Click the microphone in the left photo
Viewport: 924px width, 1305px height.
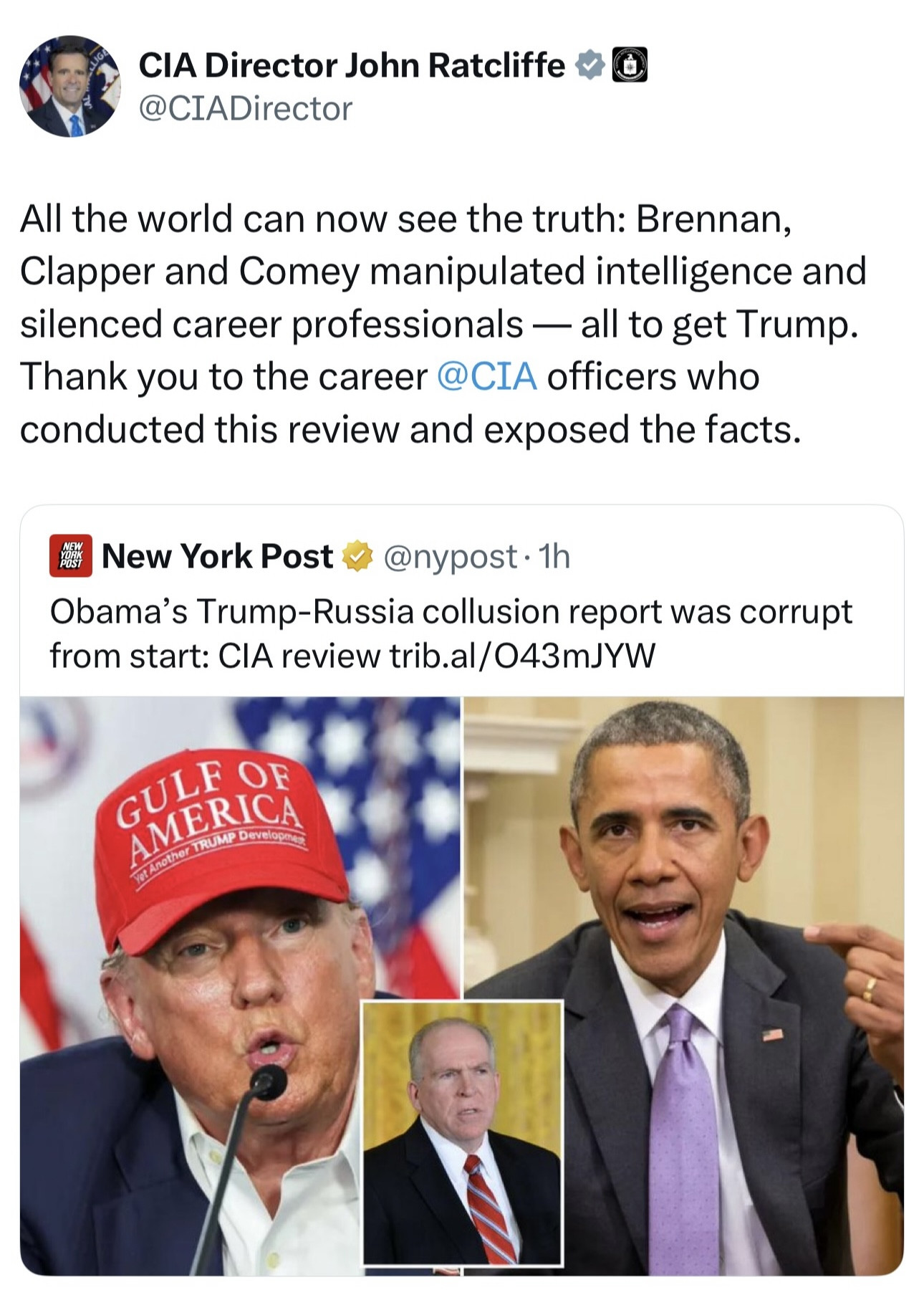tap(269, 1082)
